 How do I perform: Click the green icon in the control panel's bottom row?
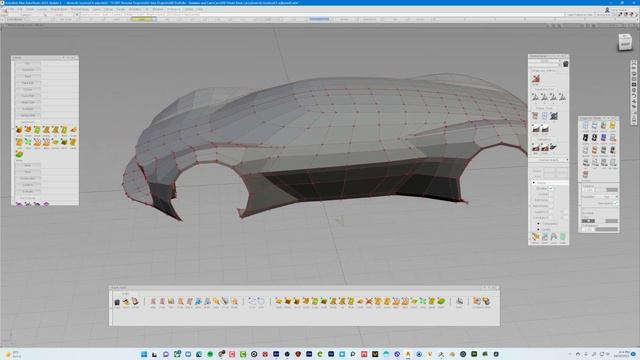(563, 237)
